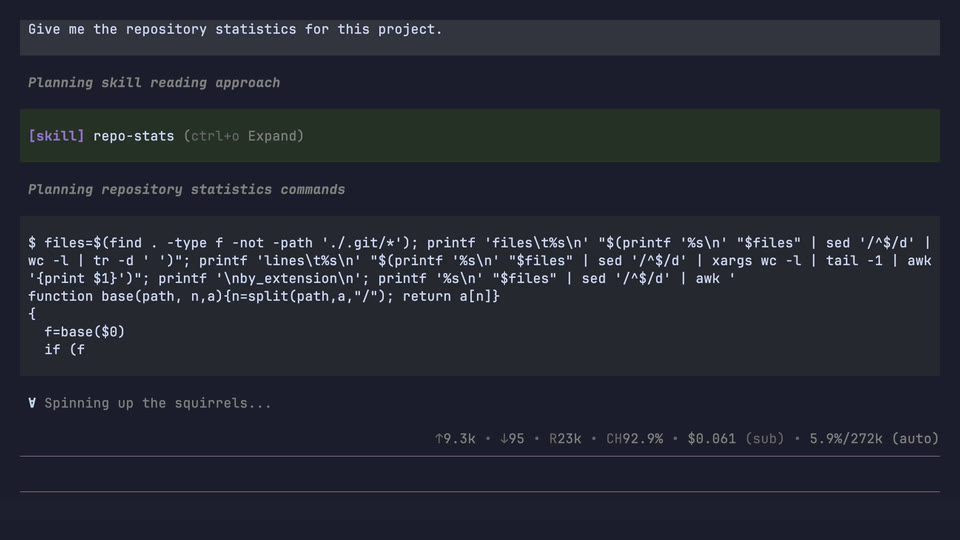The image size is (960, 540).
Task: Click the 'R23k' status entry
Action: (565, 438)
